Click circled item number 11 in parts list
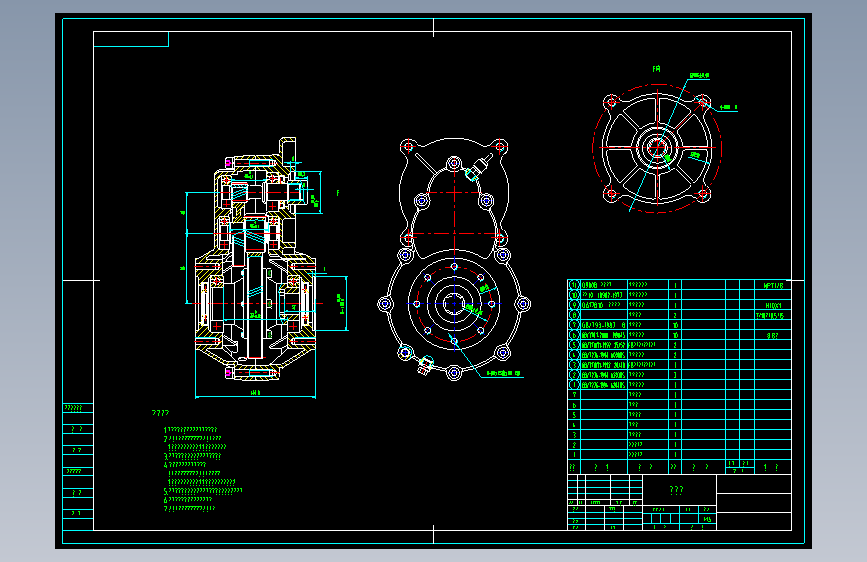Image resolution: width=867 pixels, height=562 pixels. tap(574, 285)
